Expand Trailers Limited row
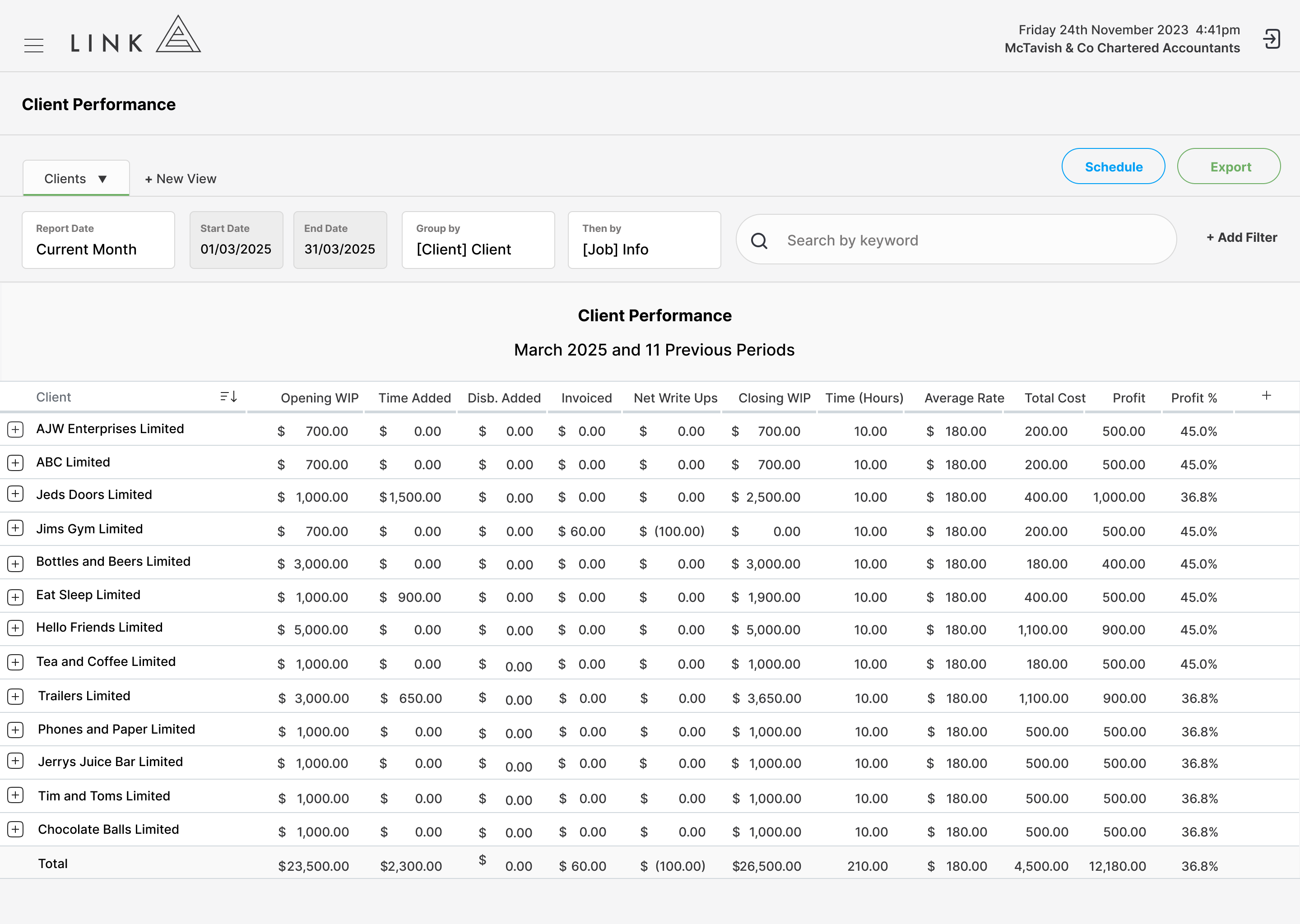 (15, 697)
